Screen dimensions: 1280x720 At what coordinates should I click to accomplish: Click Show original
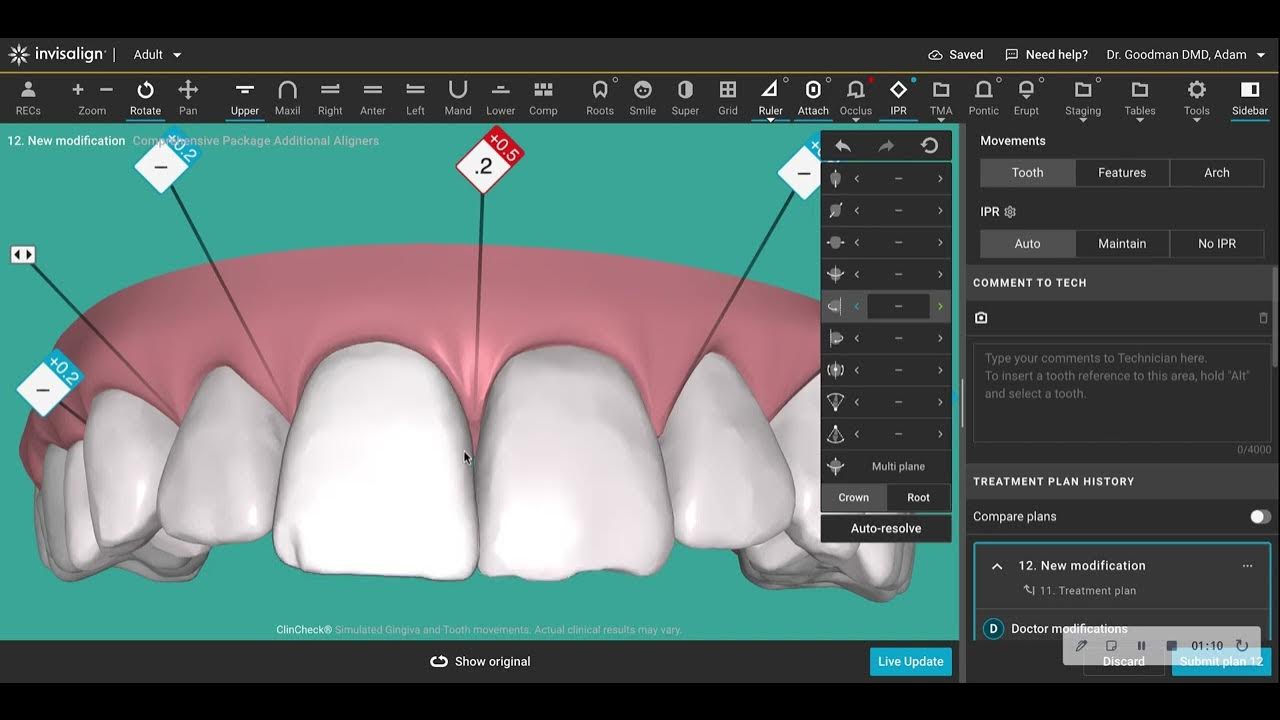click(x=480, y=662)
